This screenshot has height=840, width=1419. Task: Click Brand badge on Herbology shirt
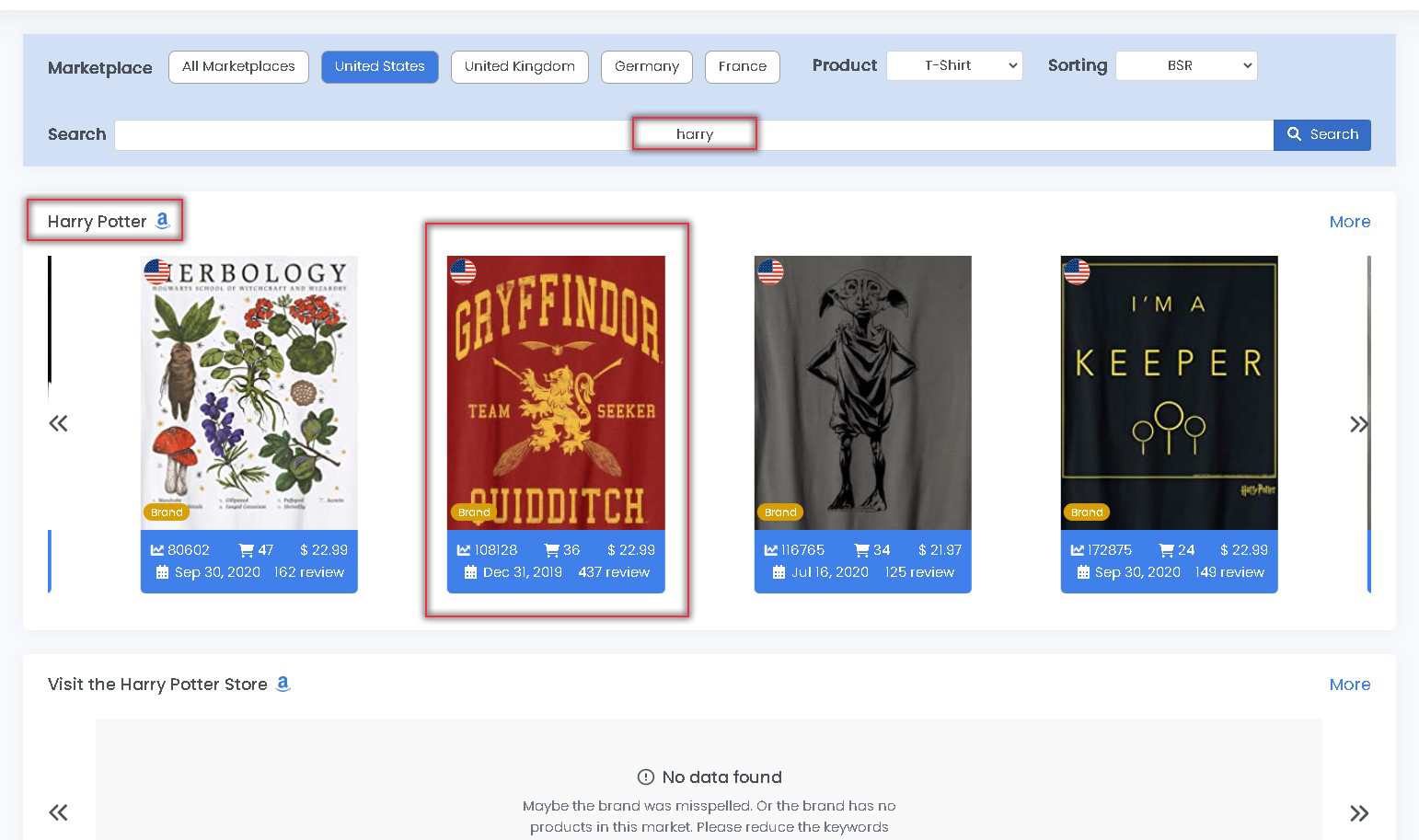167,512
